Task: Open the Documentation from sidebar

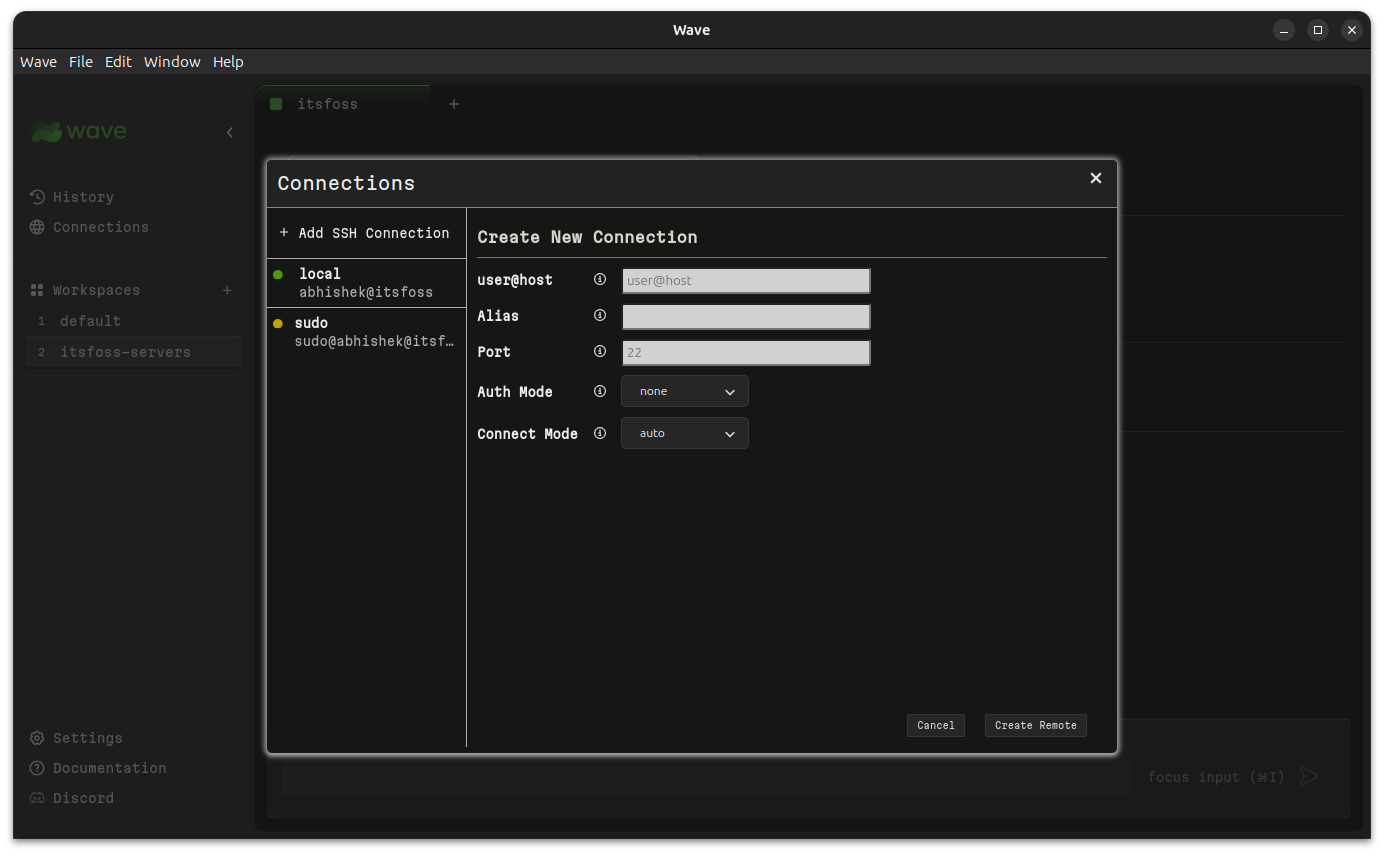Action: (x=107, y=767)
